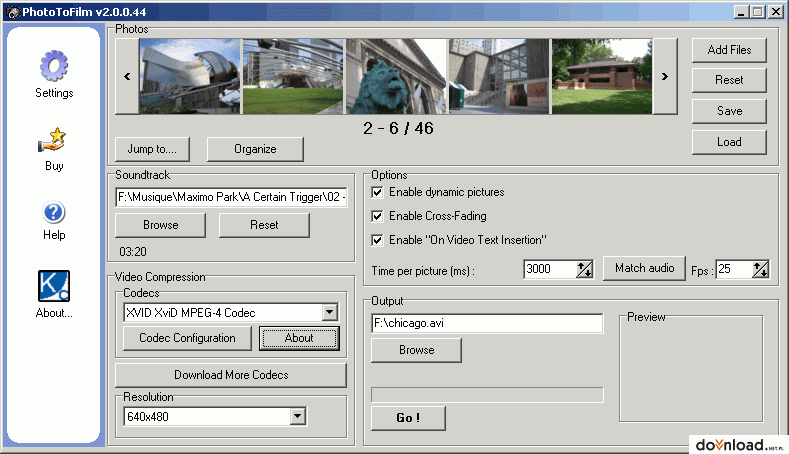
Task: Select the glass building photo thumbnail
Action: click(499, 77)
